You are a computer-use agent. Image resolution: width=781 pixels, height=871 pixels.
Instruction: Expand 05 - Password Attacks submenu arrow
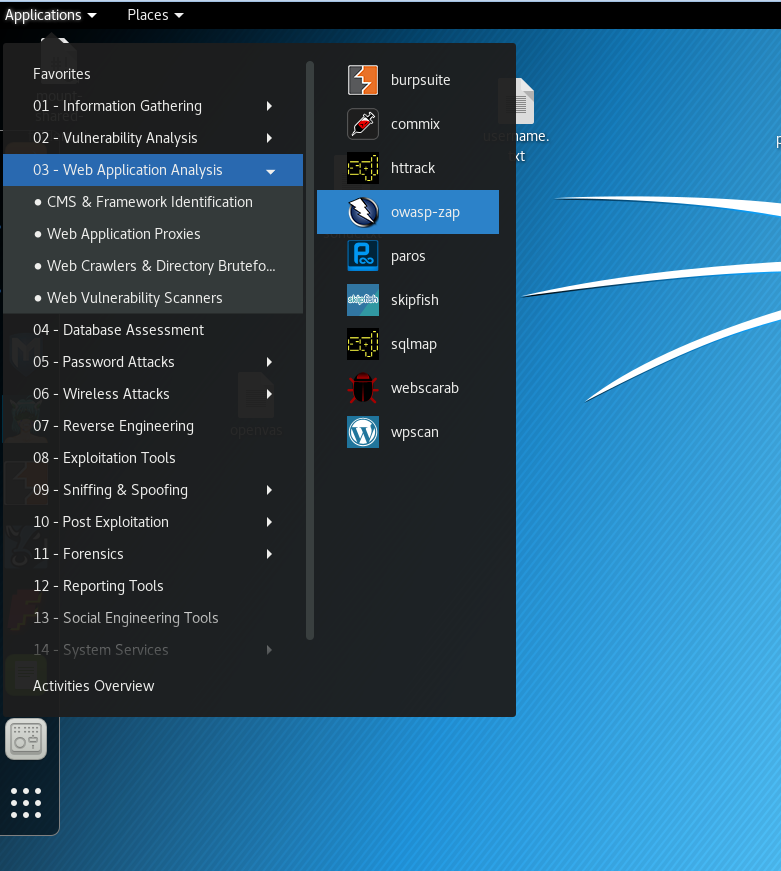click(269, 362)
